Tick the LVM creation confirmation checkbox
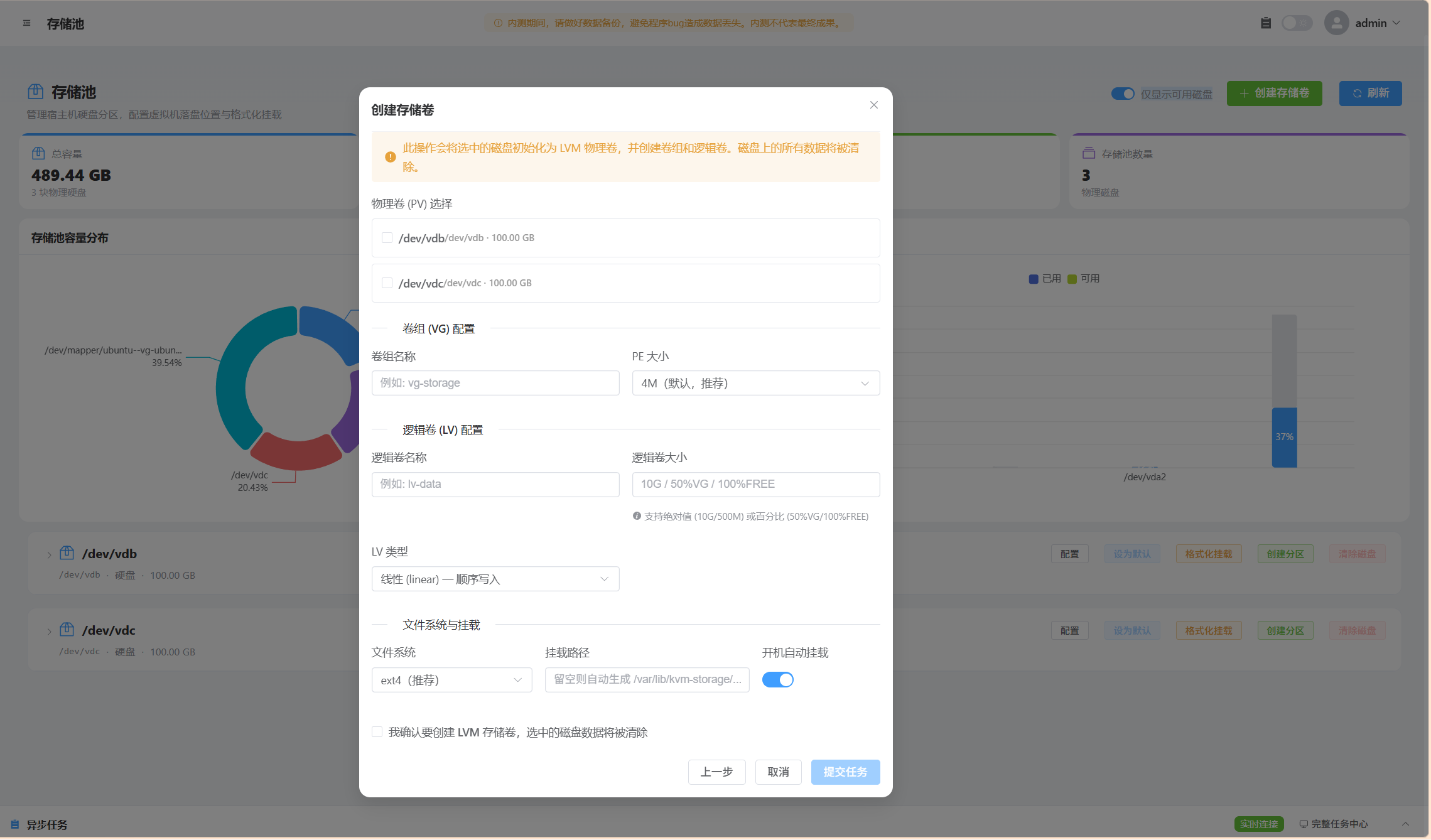 coord(377,732)
